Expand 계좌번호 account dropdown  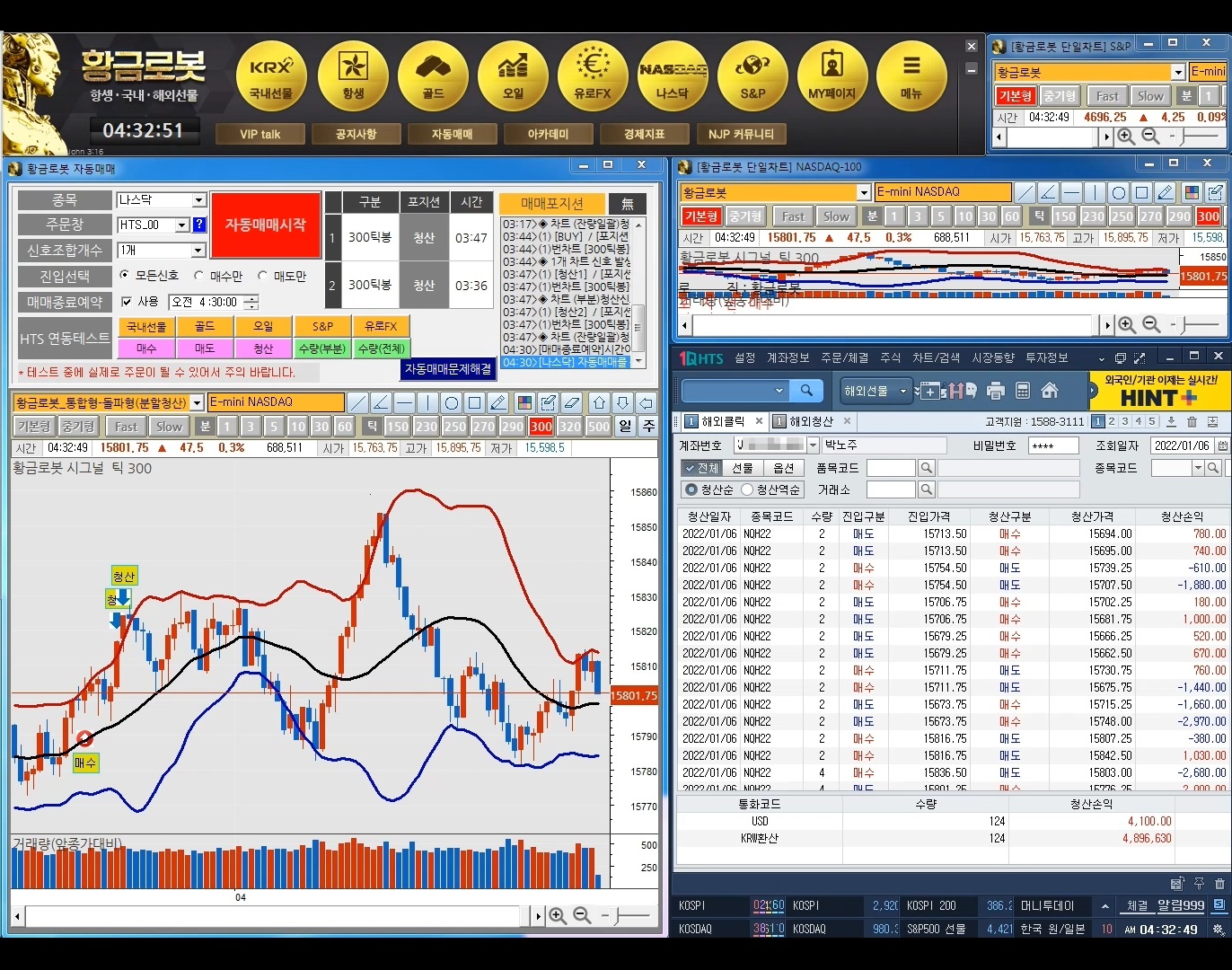click(x=813, y=445)
